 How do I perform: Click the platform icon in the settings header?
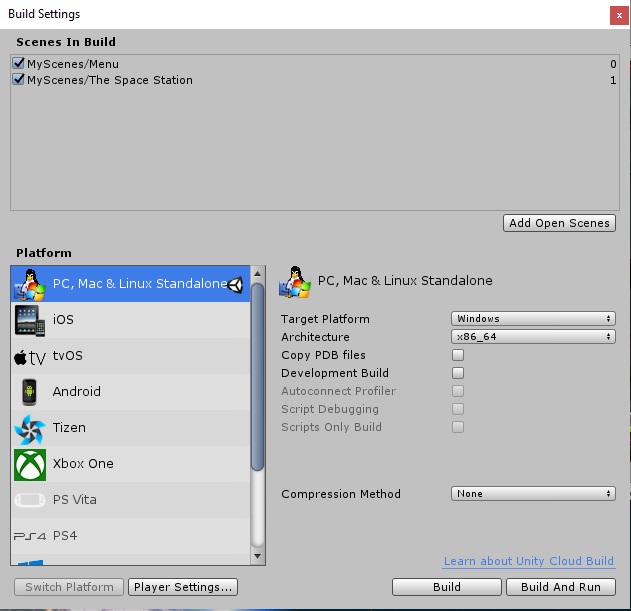295,282
